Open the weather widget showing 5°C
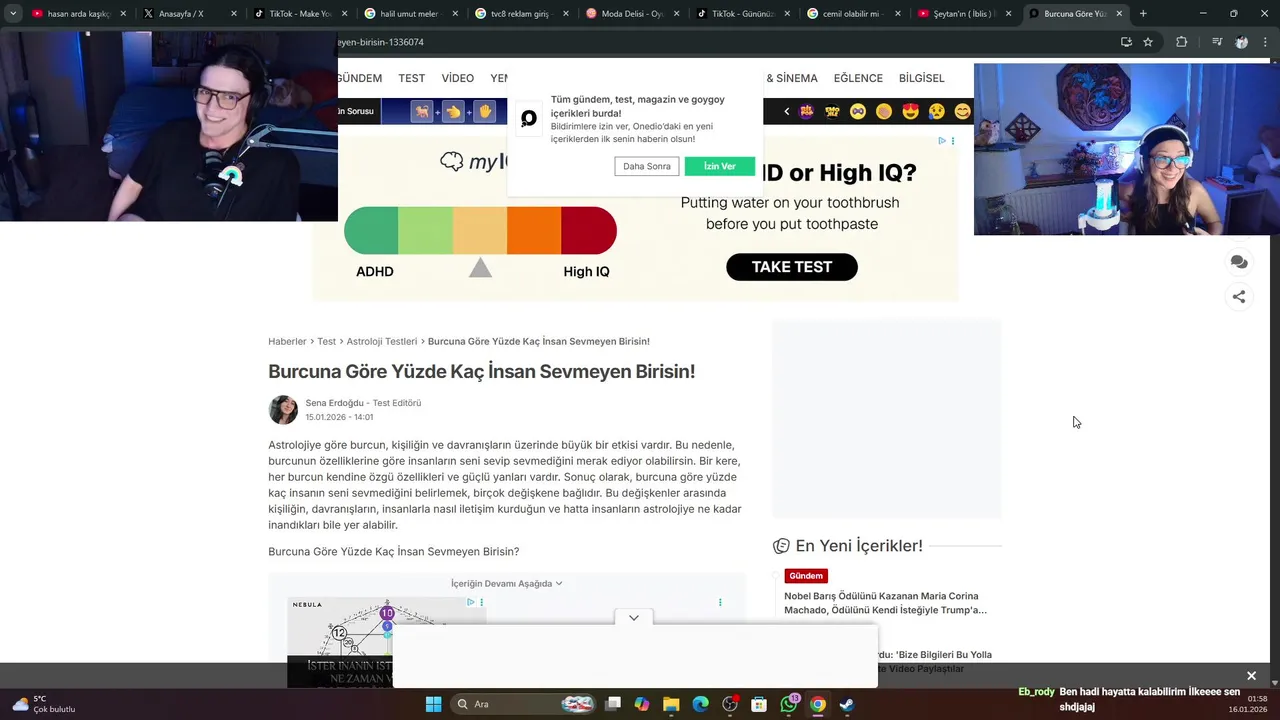Screen dimensions: 1280x720 [44, 704]
